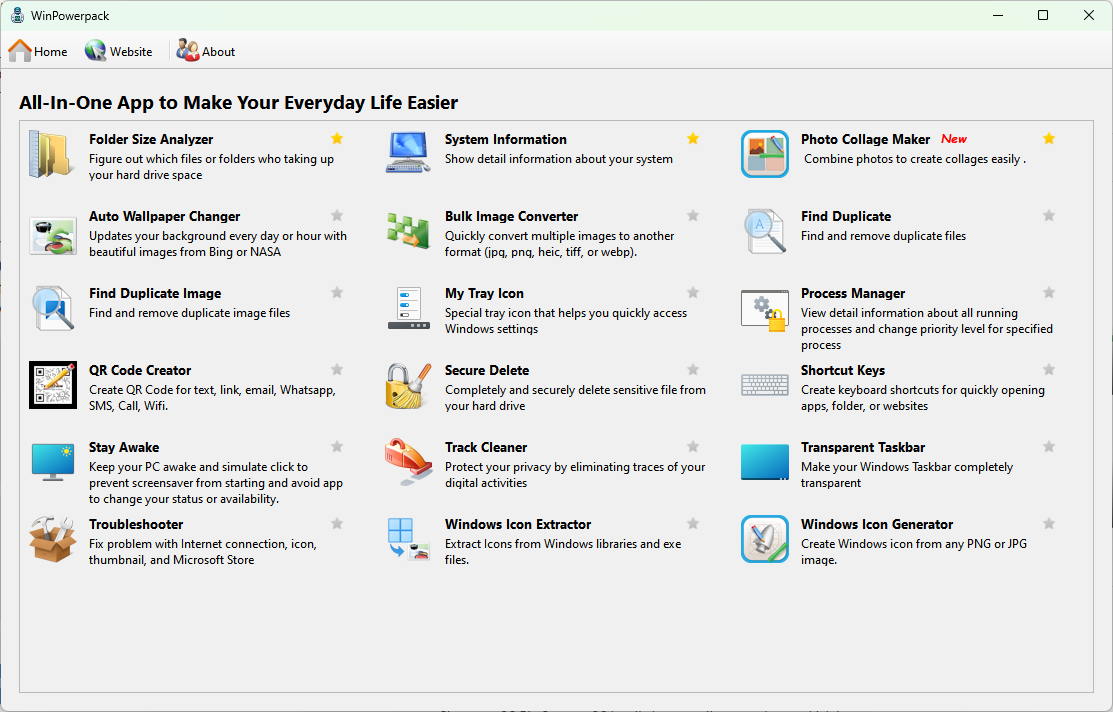The image size is (1113, 712).
Task: Open the Folder Size Analyzer icon
Action: [53, 153]
